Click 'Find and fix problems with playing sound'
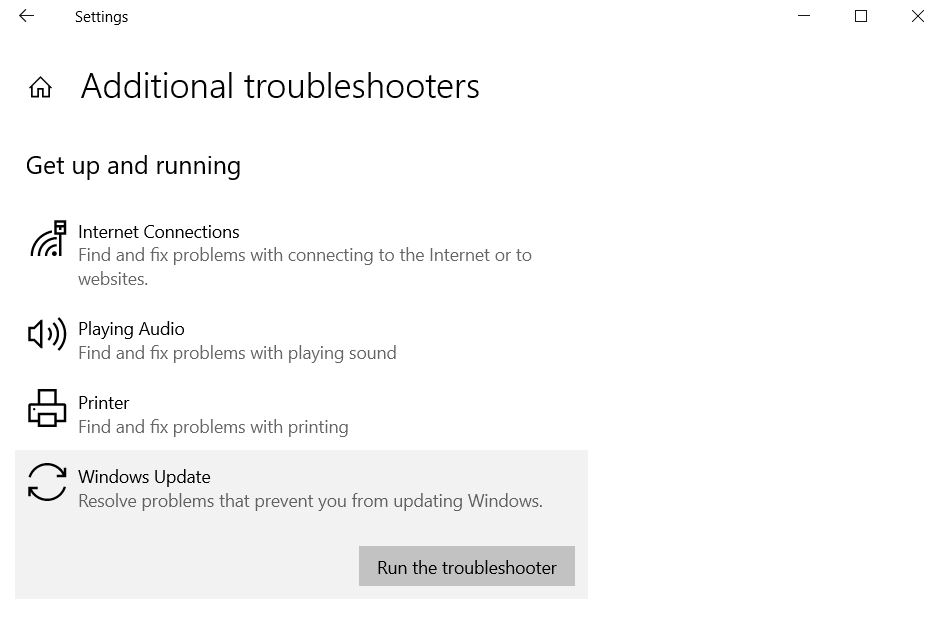Image resolution: width=941 pixels, height=628 pixels. pos(237,353)
